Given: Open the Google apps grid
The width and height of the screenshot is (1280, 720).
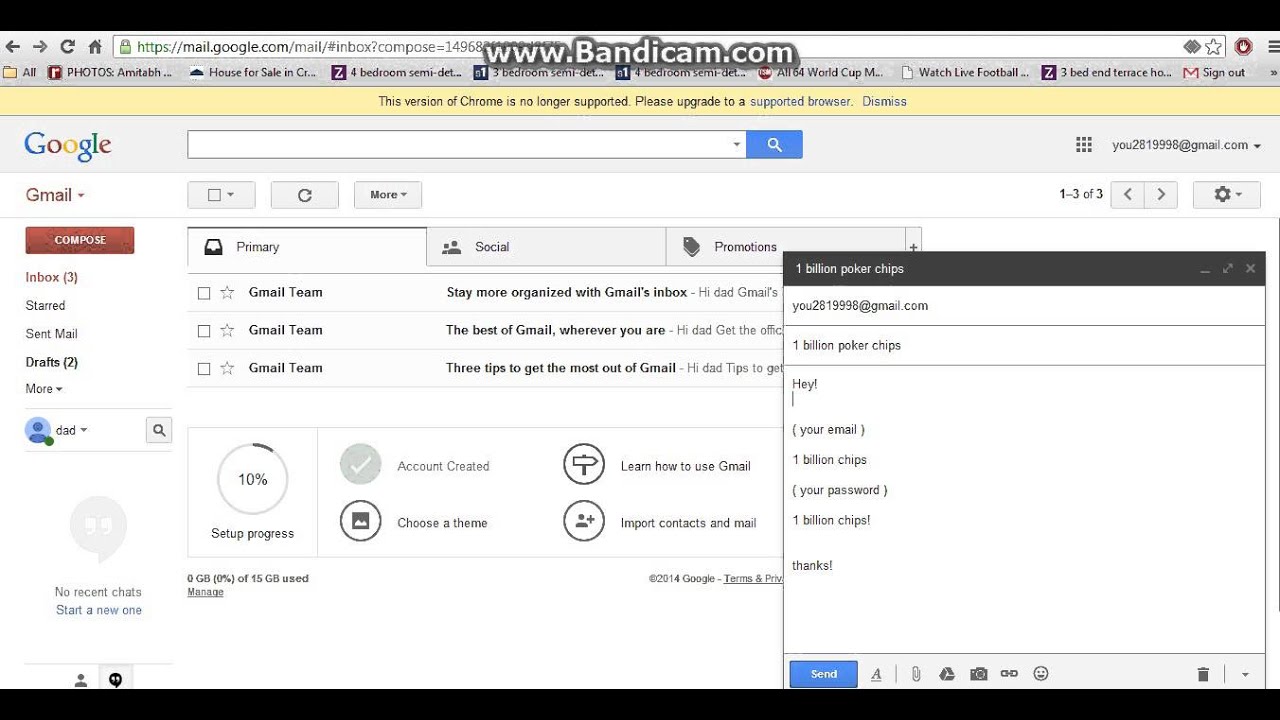Looking at the screenshot, I should click(1084, 145).
